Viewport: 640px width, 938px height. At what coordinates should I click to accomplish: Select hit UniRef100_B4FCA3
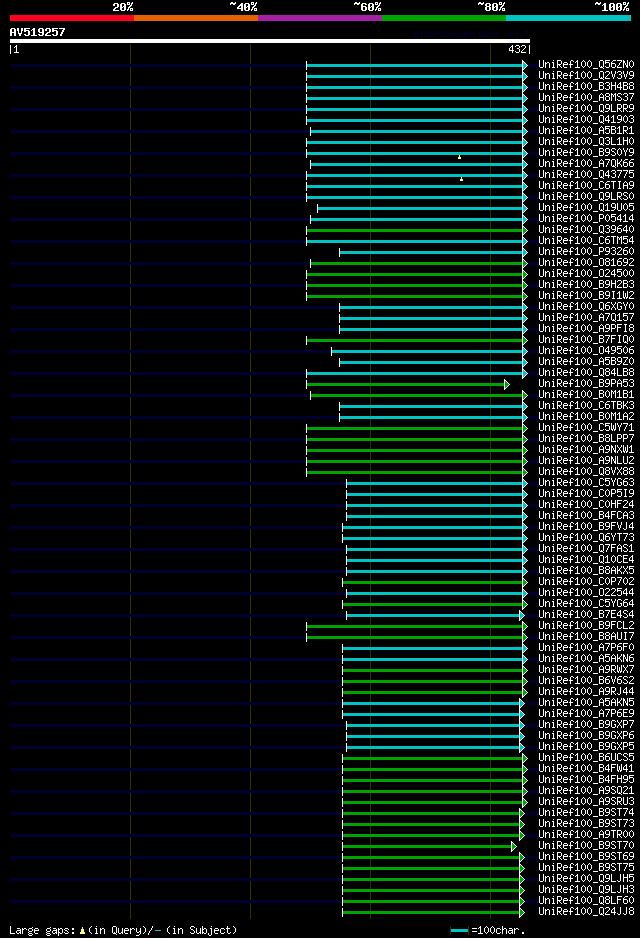[x=586, y=516]
